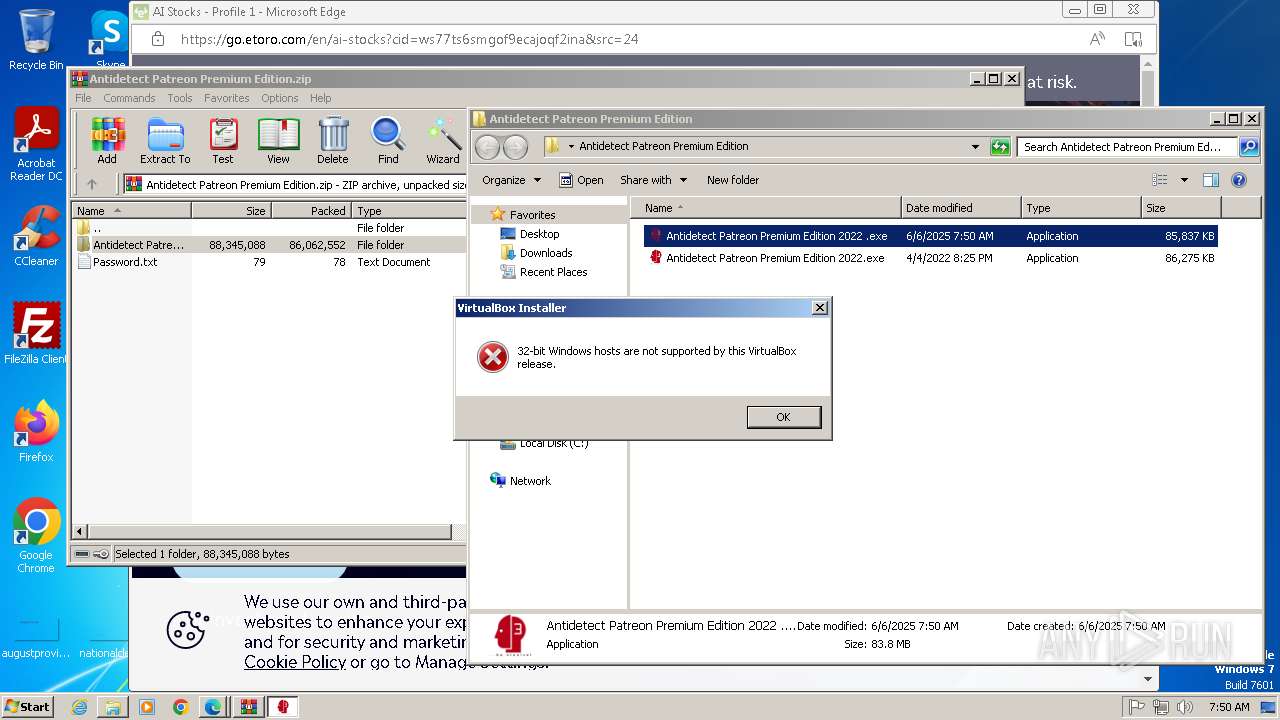Open the Recycle Bin desktop icon
This screenshot has width=1280, height=720.
click(x=36, y=40)
